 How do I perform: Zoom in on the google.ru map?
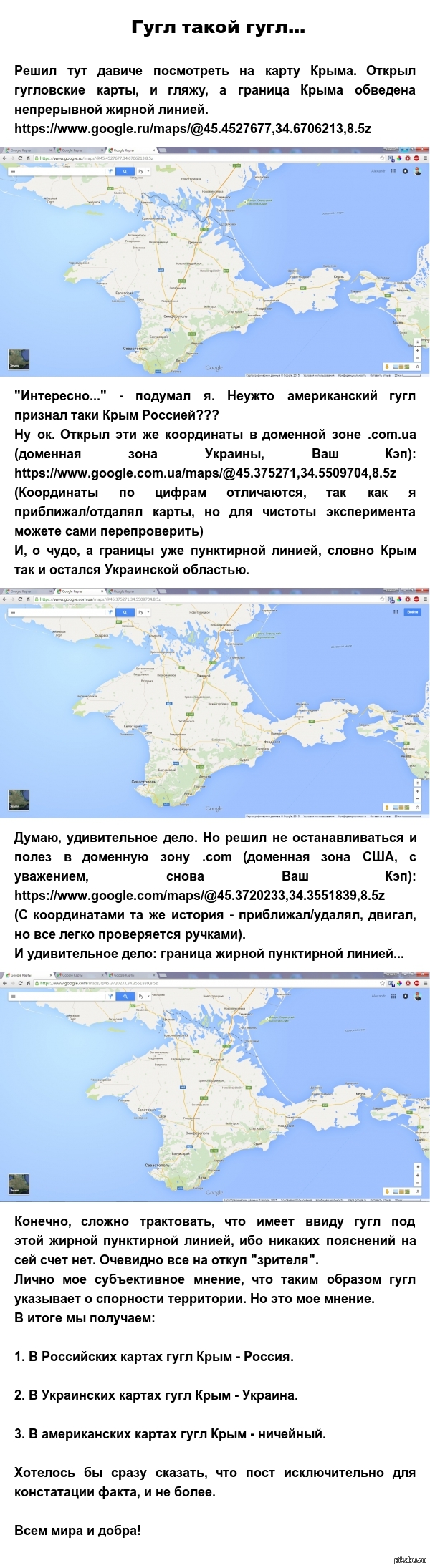pyautogui.click(x=417, y=350)
